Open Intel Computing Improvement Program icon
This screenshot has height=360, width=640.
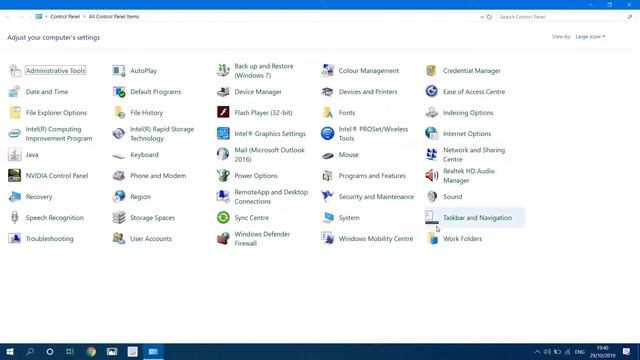point(15,133)
